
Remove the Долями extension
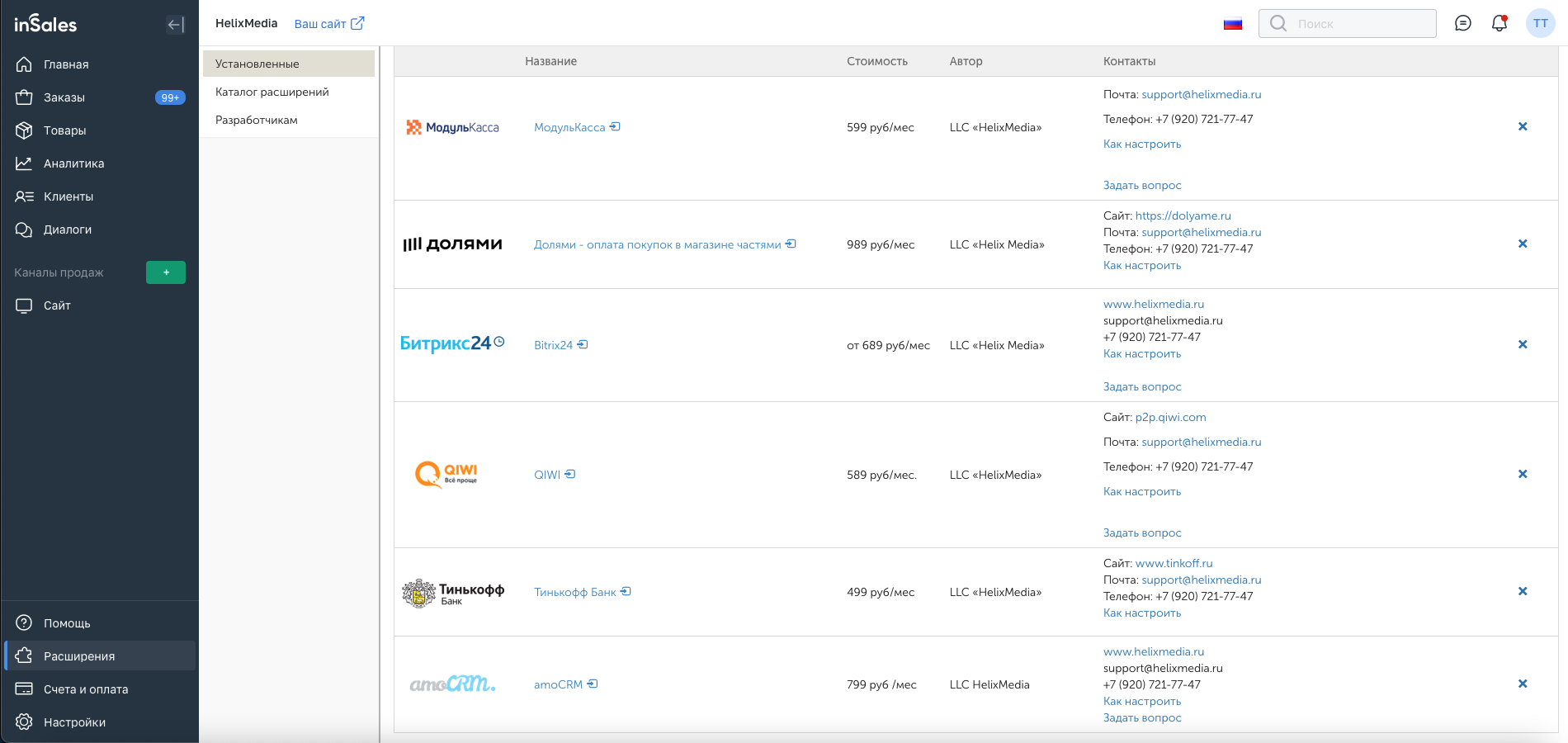pyautogui.click(x=1523, y=244)
